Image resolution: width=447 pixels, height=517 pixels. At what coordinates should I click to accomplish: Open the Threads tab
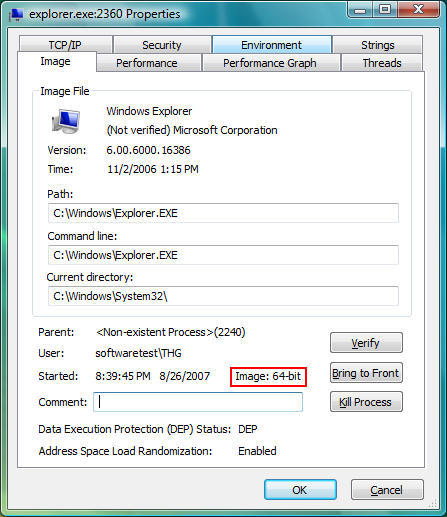pos(382,63)
